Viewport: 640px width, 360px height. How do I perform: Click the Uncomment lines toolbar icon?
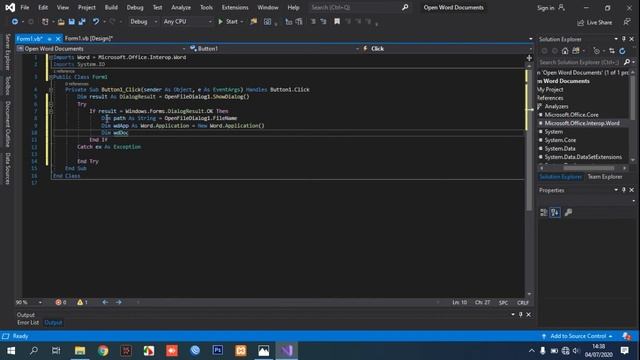pyautogui.click(x=323, y=22)
